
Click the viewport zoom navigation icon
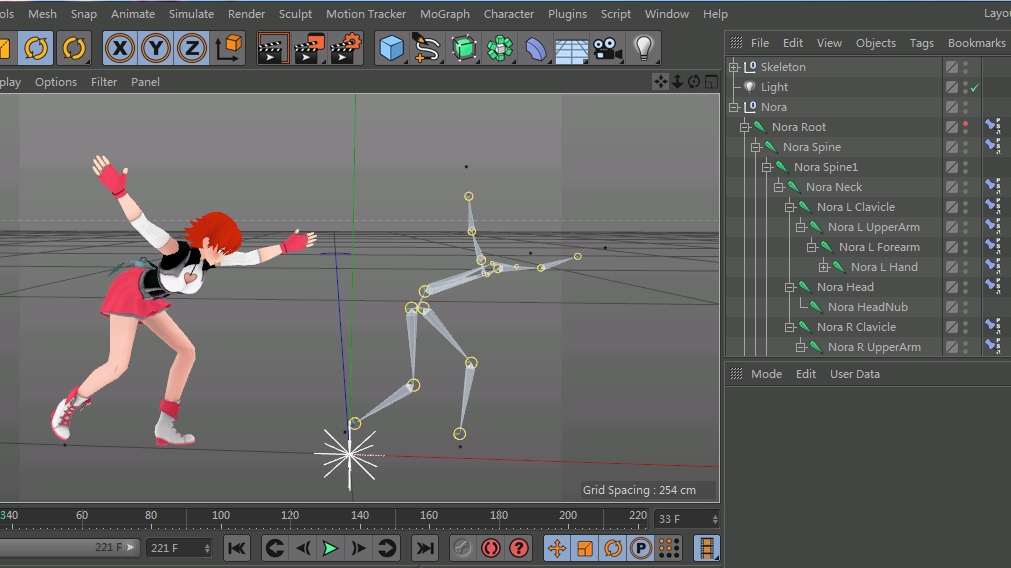tap(677, 81)
